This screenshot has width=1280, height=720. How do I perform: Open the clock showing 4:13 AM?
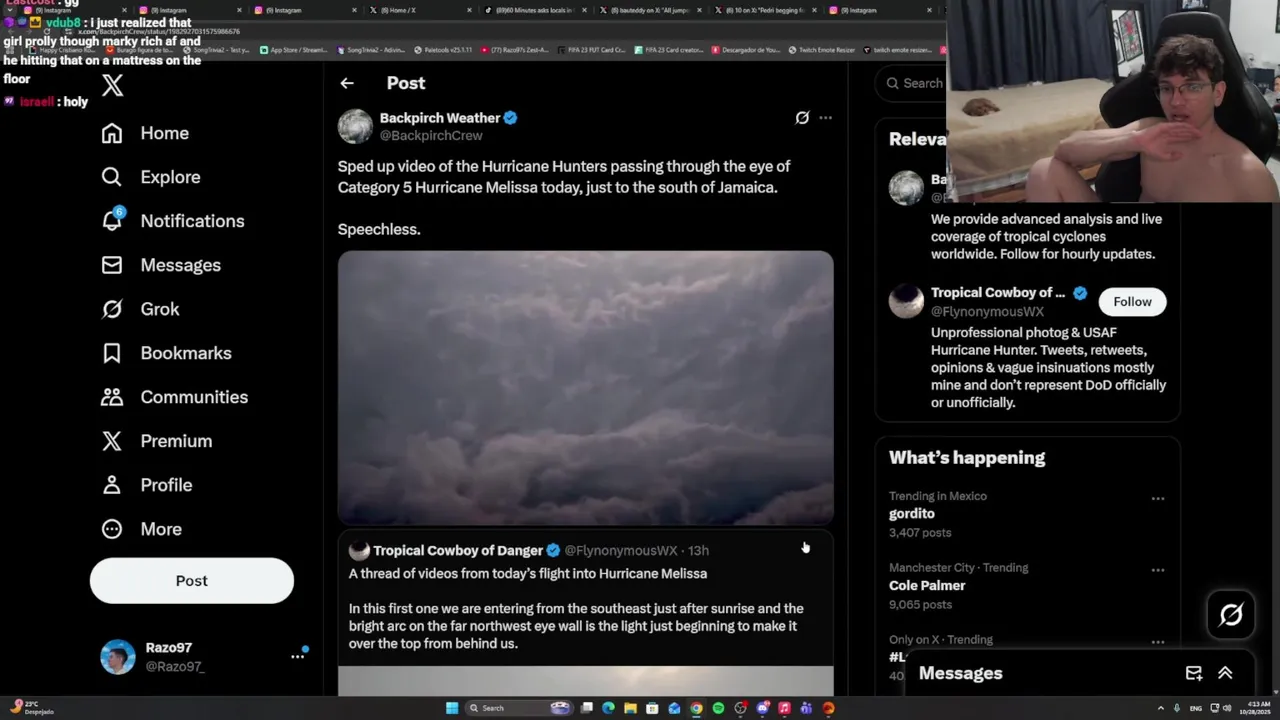point(1255,708)
